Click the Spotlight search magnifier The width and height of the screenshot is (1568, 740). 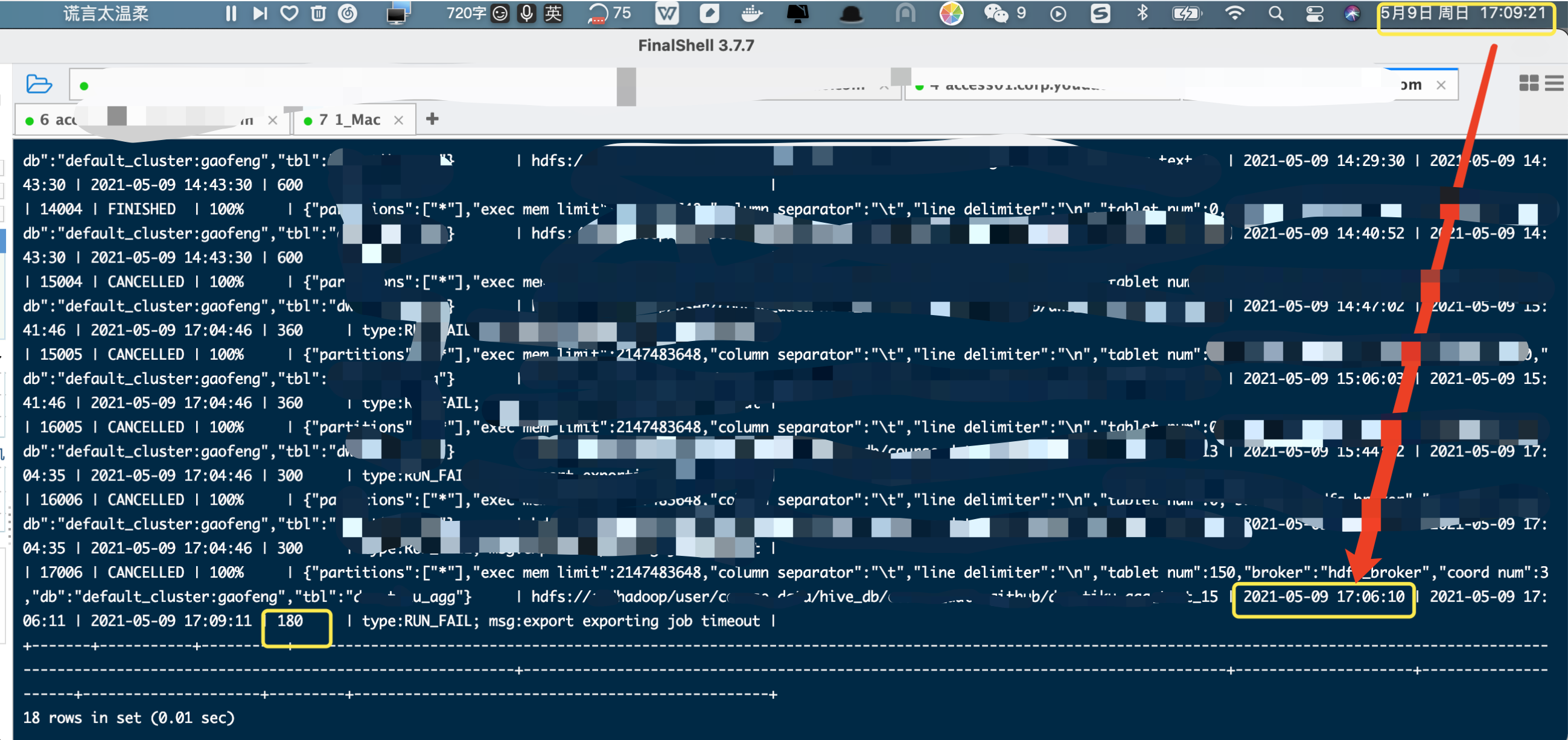point(1276,13)
